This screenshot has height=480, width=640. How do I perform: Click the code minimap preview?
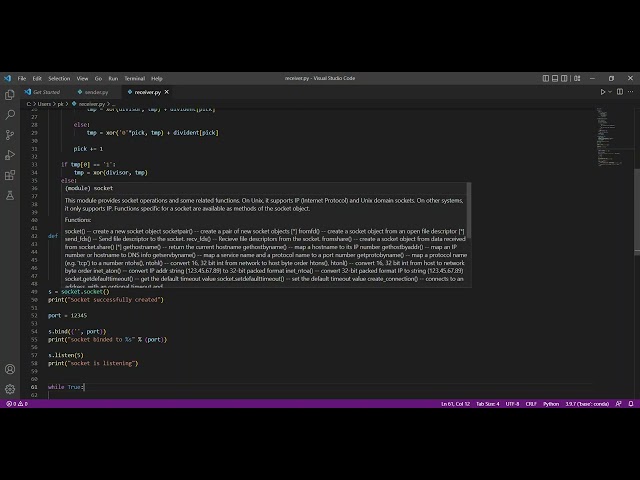(609, 137)
